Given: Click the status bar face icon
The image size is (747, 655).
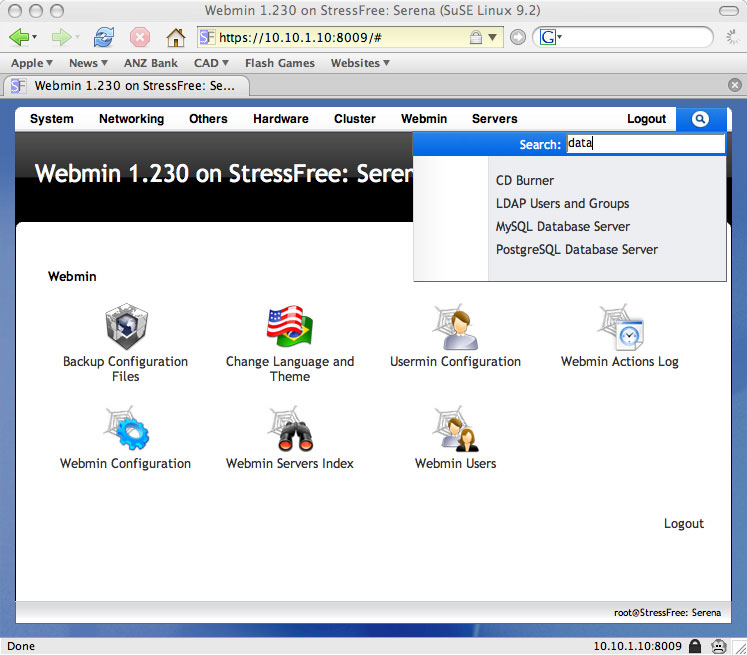Looking at the screenshot, I should 718,646.
